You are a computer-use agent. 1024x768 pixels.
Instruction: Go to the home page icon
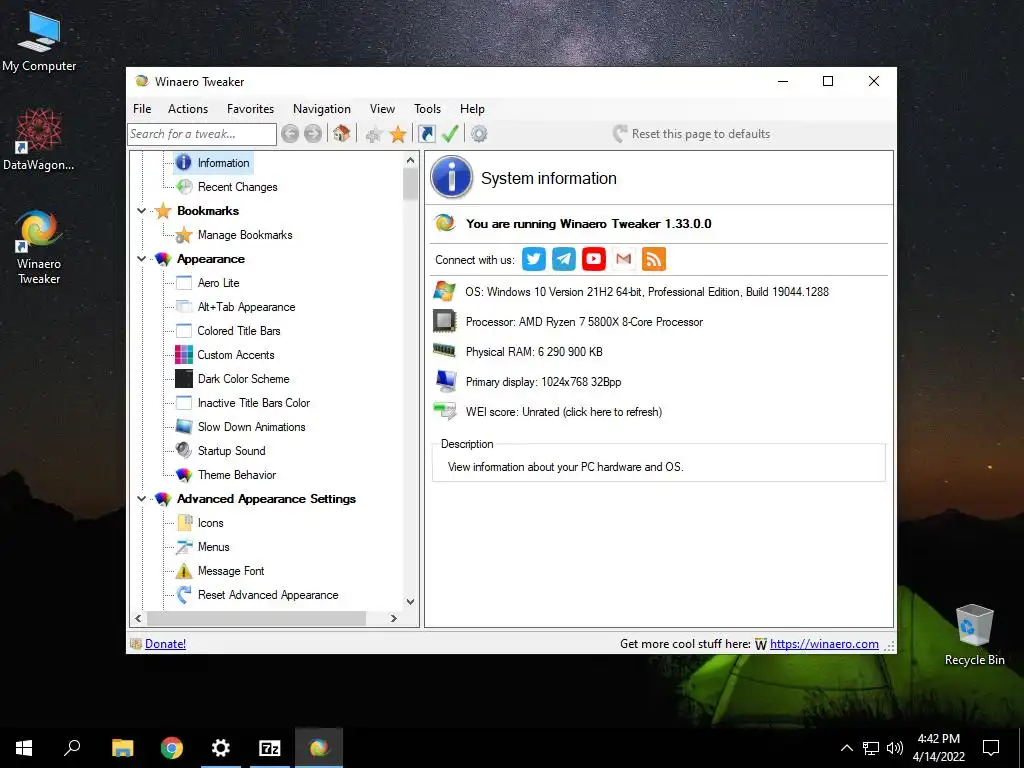[341, 134]
